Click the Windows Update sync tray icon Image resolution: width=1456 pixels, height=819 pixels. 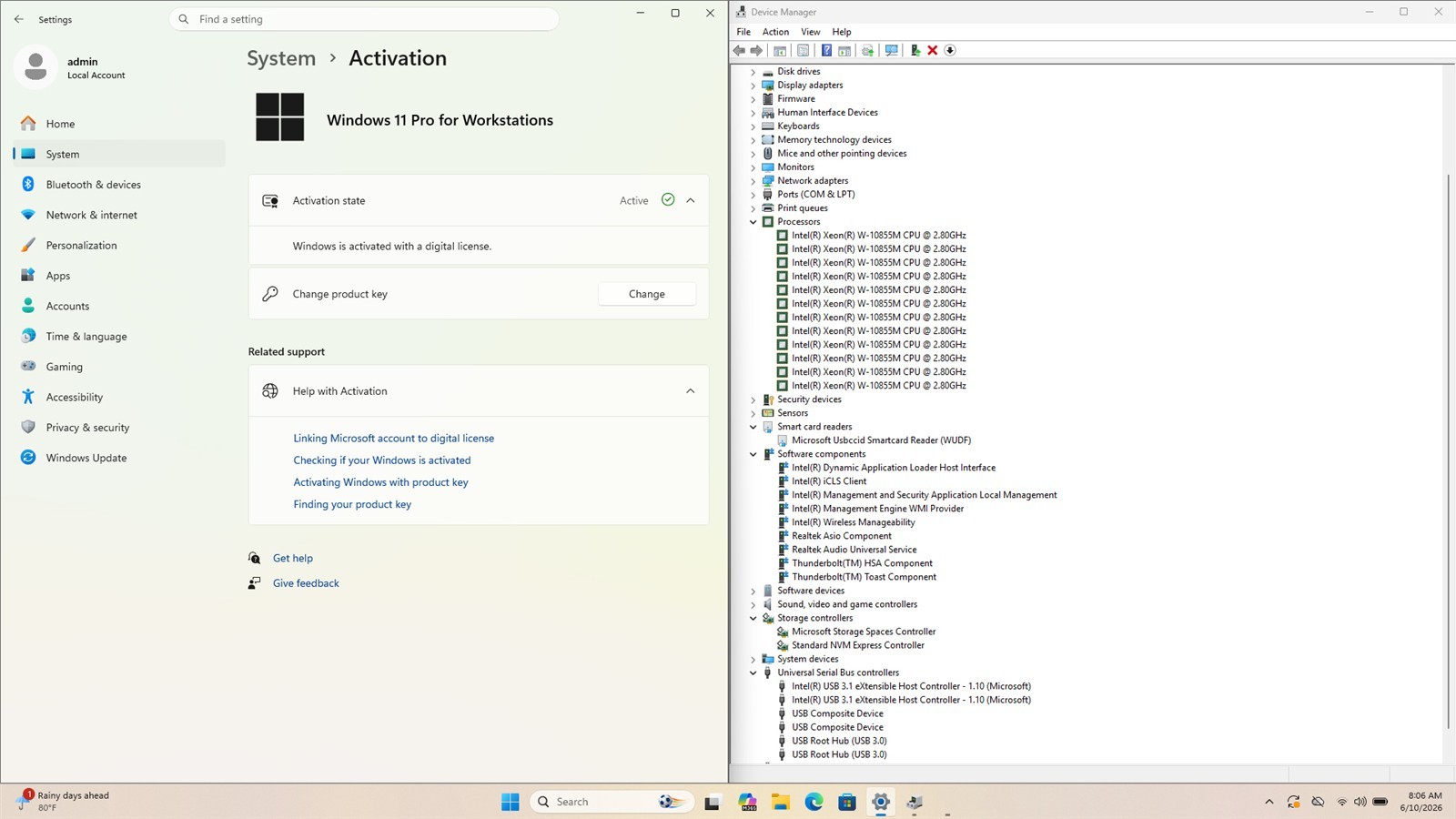click(x=1293, y=802)
